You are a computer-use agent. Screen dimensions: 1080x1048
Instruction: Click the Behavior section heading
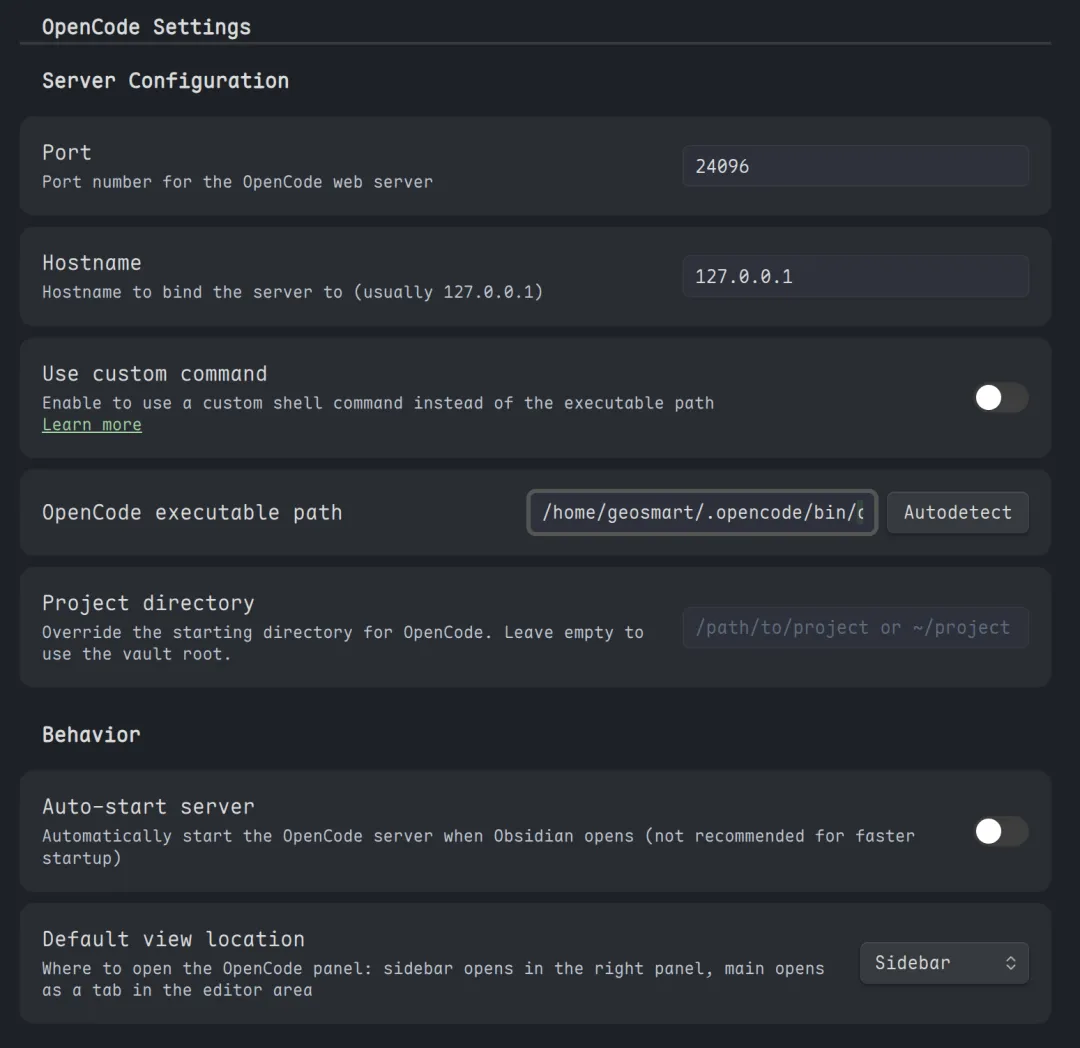(x=91, y=735)
